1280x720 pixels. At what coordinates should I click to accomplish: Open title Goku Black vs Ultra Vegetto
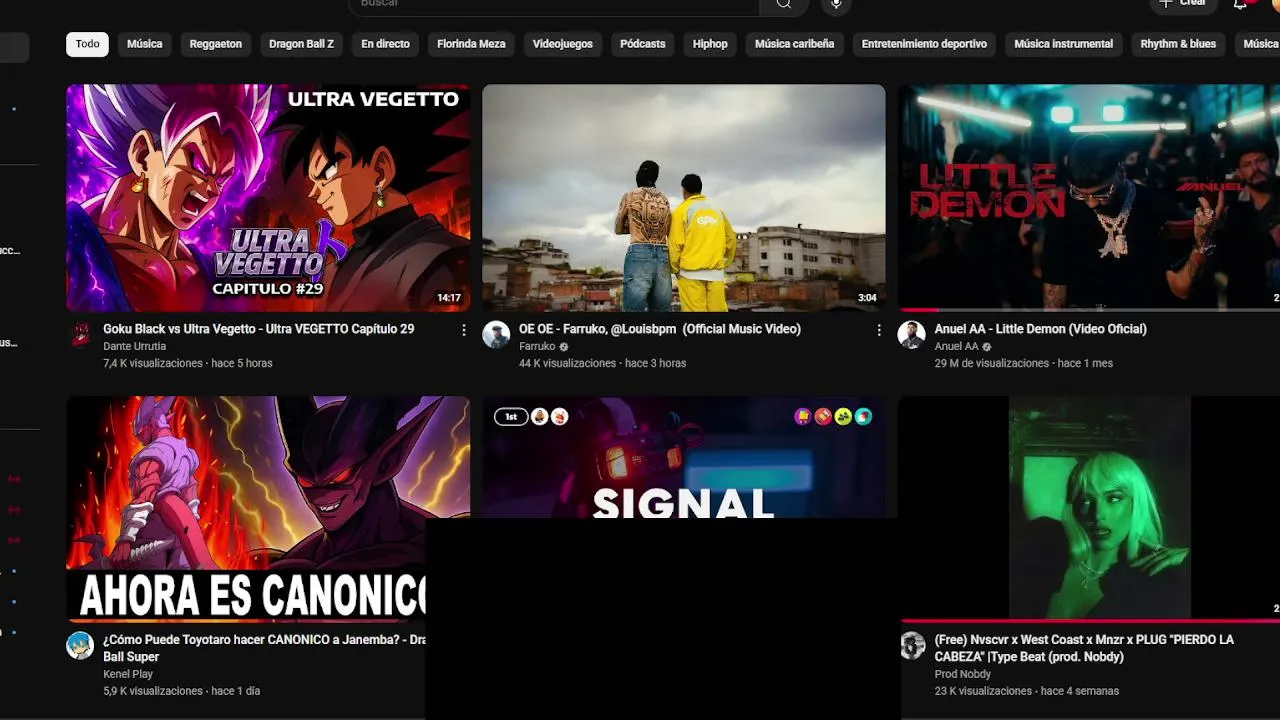258,329
